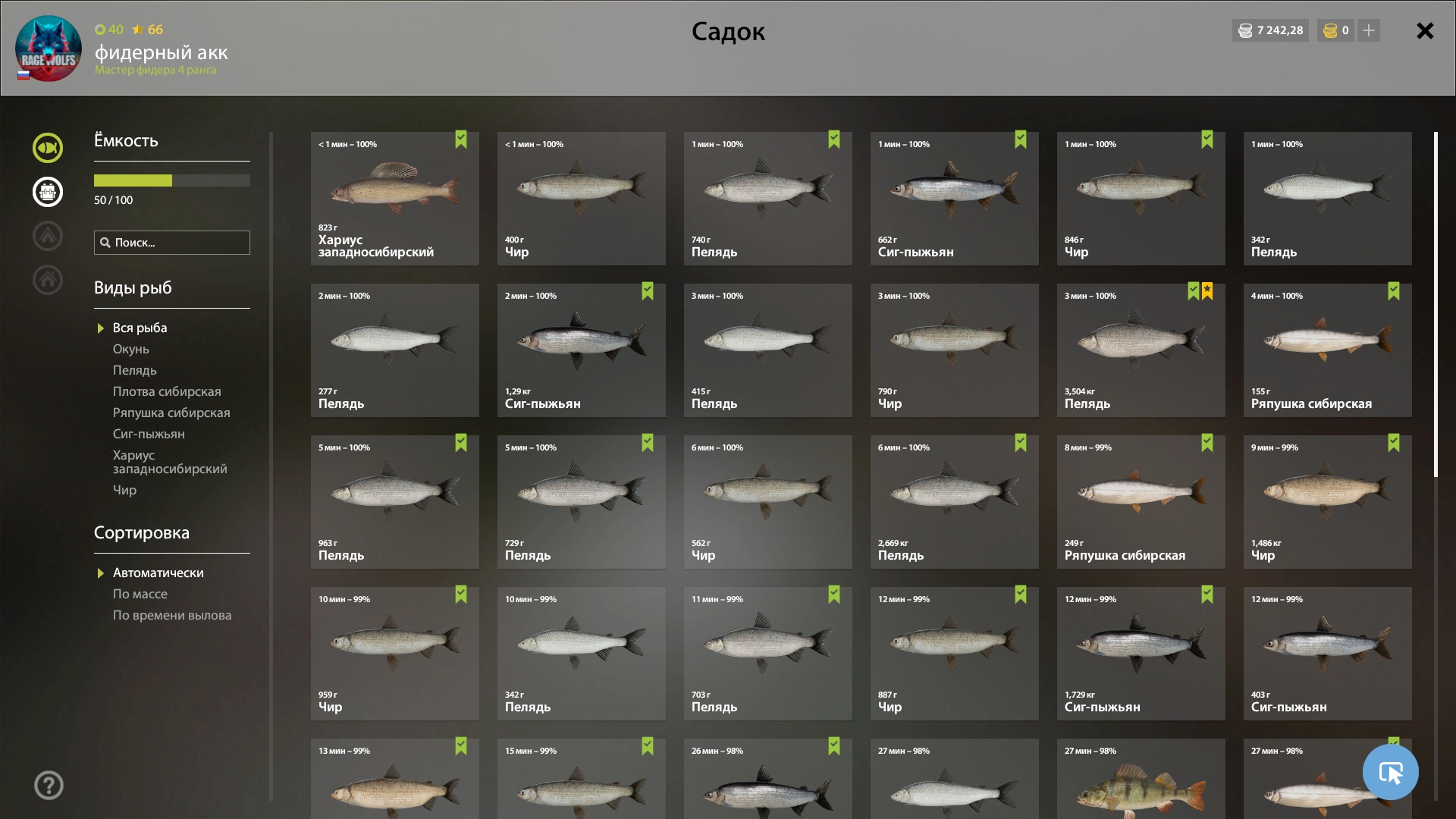This screenshot has height=819, width=1456.
Task: Click the keepnet capacity progress bar
Action: pos(172,180)
